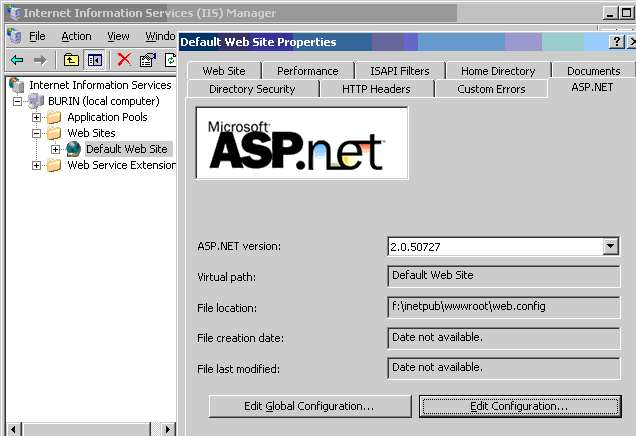
Task: Toggle the Show/Hide Console Tree icon
Action: [x=95, y=60]
